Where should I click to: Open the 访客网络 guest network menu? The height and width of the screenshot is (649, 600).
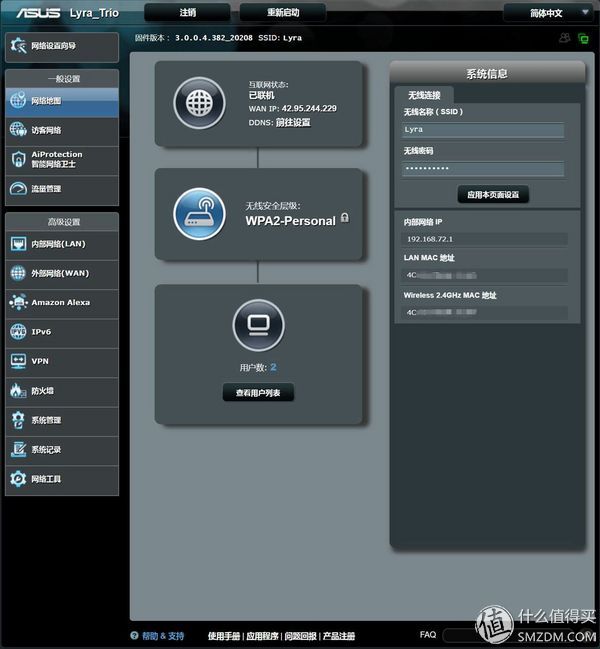[x=62, y=130]
